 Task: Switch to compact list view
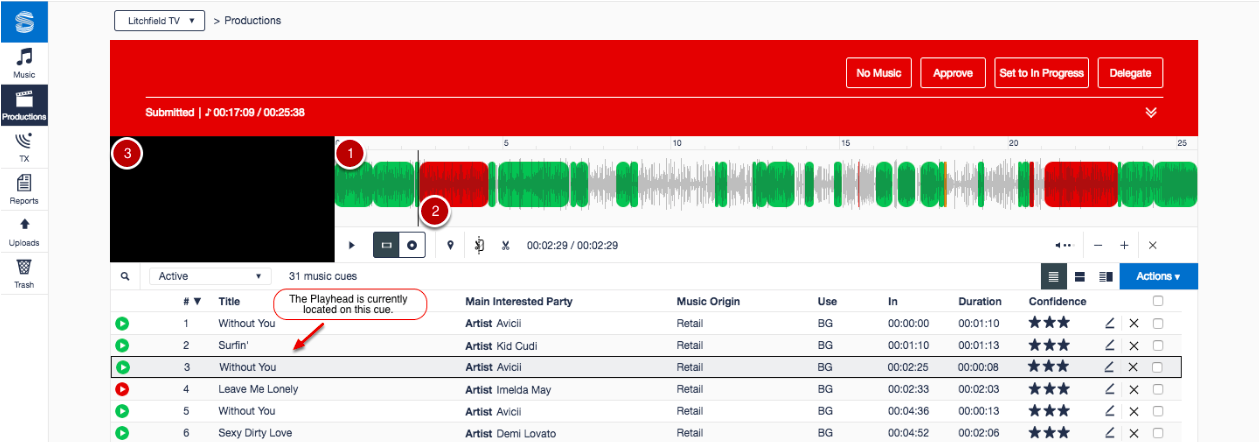[1053, 276]
